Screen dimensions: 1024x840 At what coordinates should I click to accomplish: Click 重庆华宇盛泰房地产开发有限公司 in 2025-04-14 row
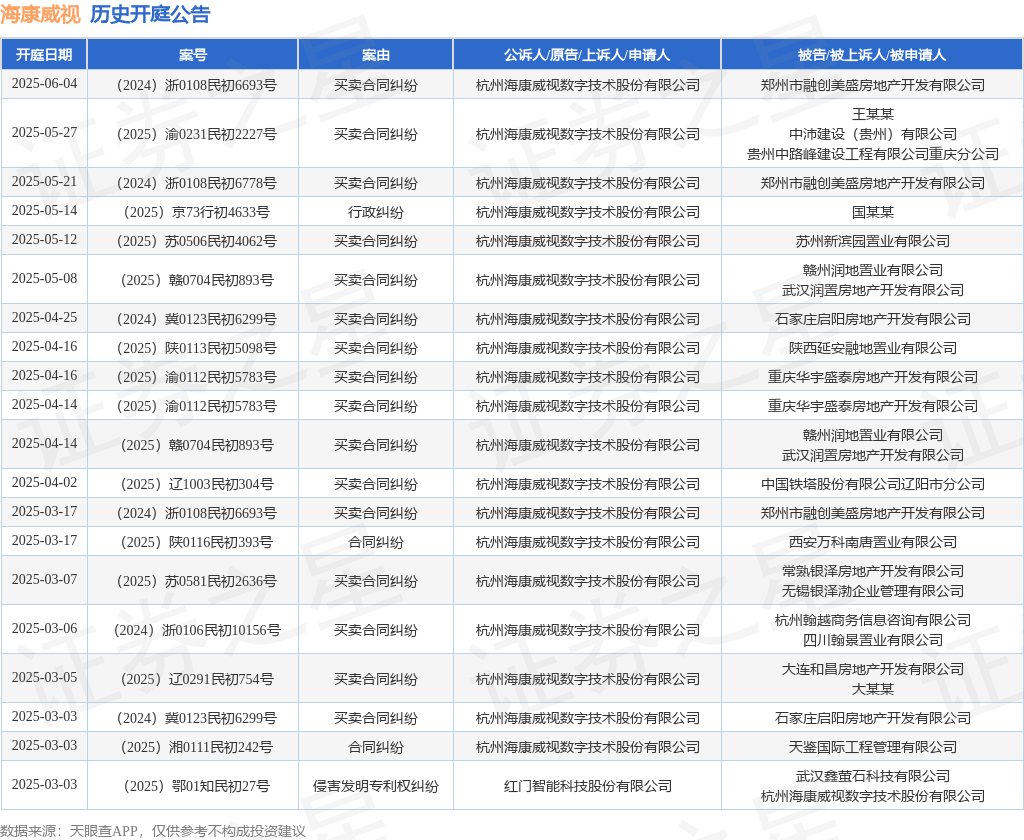click(872, 406)
